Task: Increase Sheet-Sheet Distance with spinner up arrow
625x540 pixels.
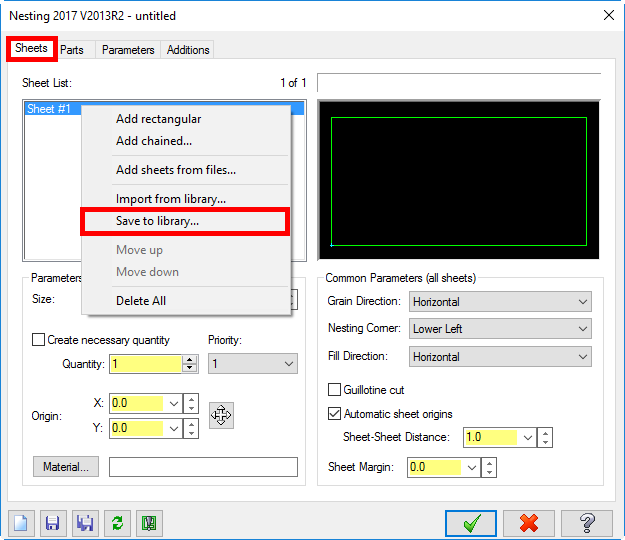Action: 545,433
